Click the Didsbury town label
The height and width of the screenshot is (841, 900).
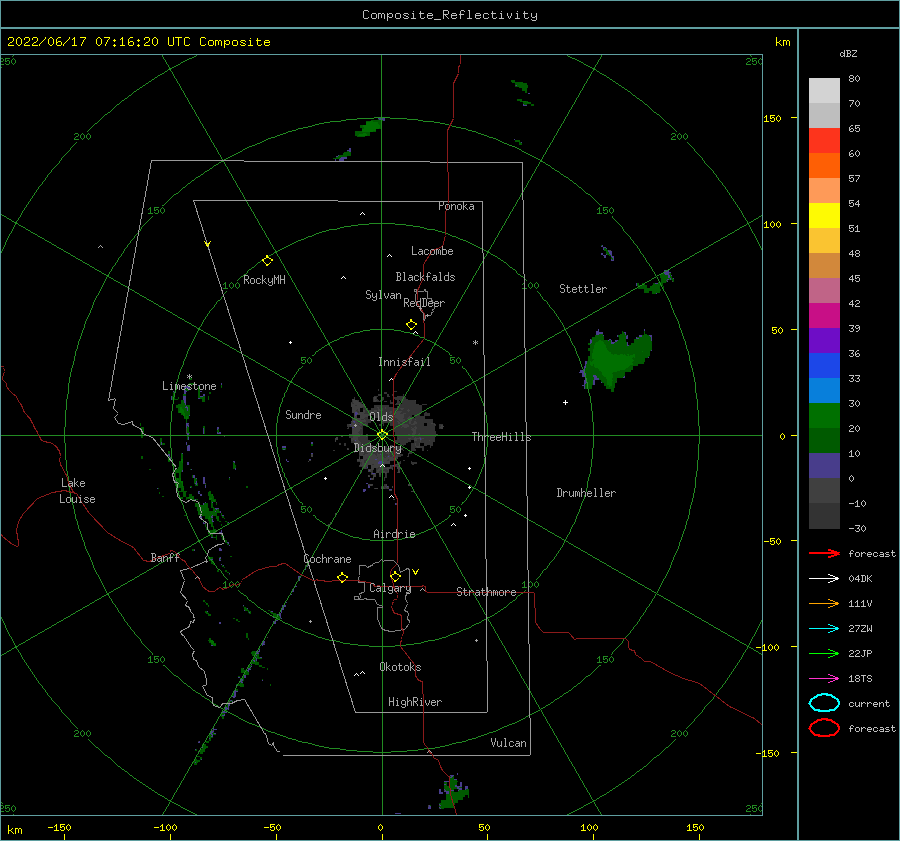(378, 448)
